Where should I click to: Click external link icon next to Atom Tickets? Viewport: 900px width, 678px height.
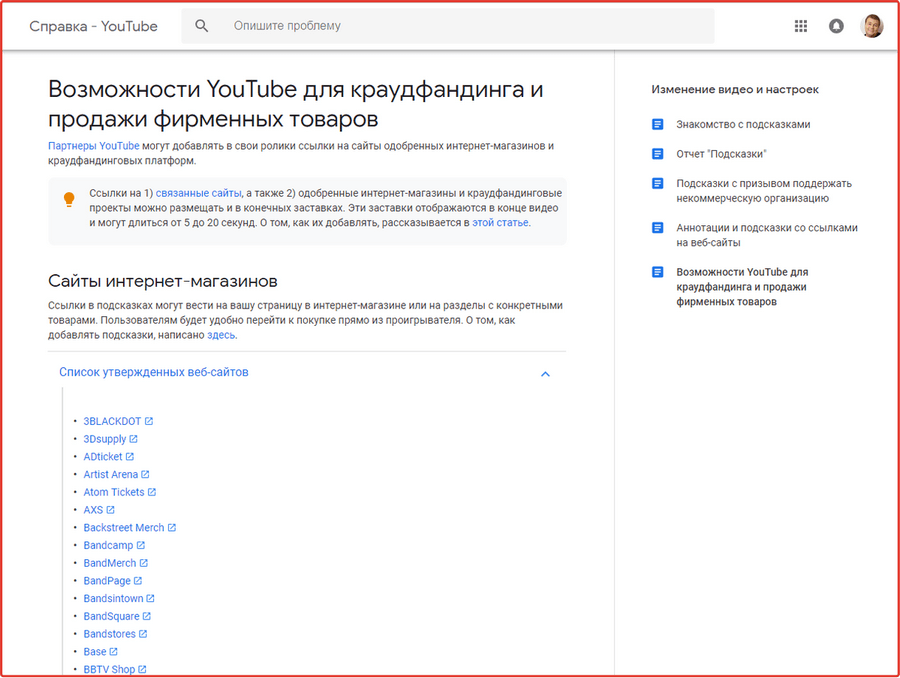pos(152,492)
